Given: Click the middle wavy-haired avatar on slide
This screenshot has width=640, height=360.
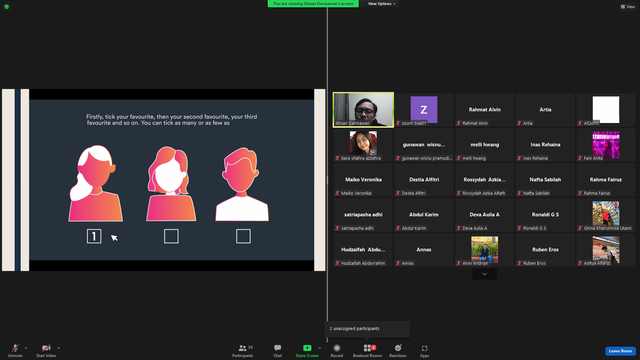Looking at the screenshot, I should click(x=171, y=184).
